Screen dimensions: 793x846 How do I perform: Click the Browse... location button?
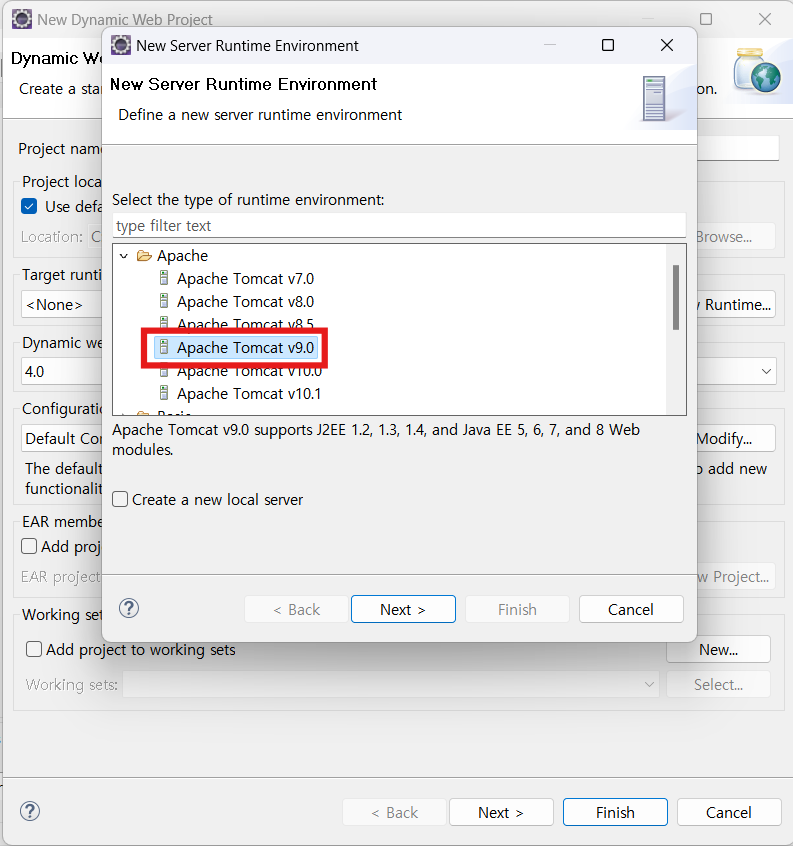click(736, 236)
